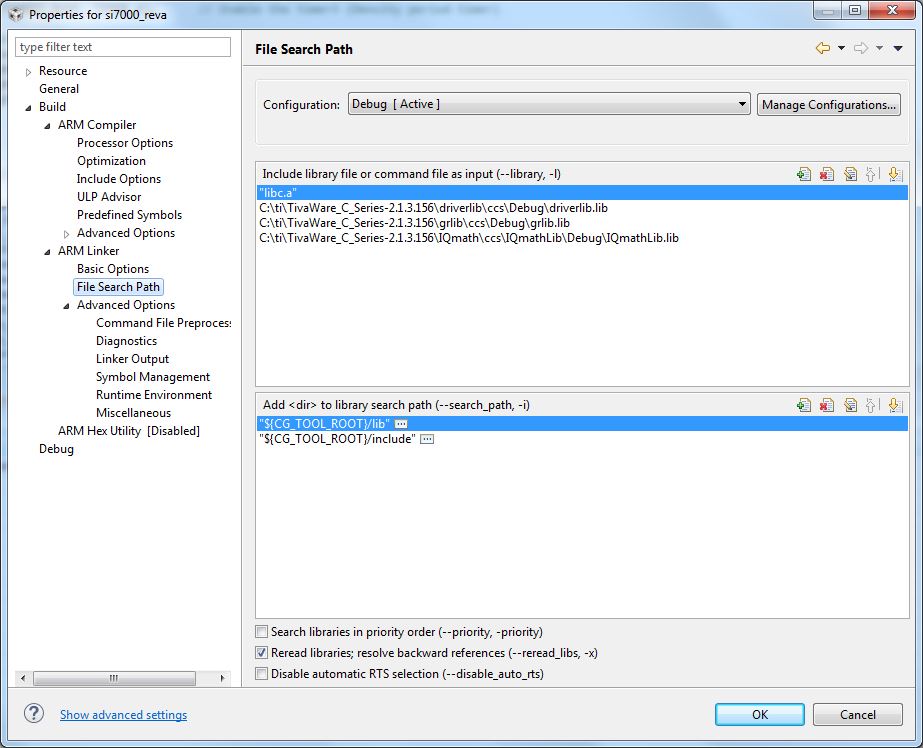The image size is (923, 748).
Task: Expand compiler Advanced Options node
Action: click(x=66, y=234)
